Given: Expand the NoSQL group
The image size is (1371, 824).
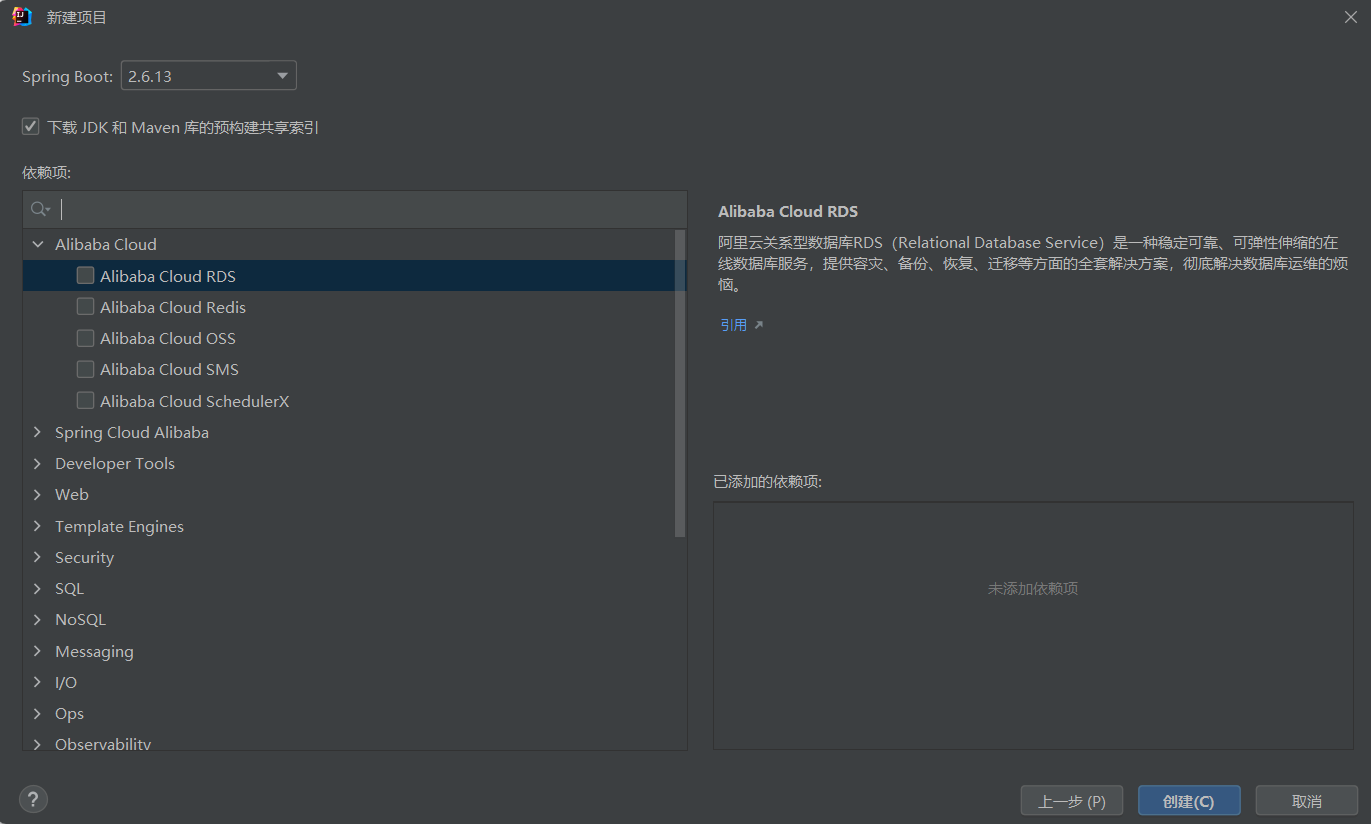Looking at the screenshot, I should (x=38, y=619).
